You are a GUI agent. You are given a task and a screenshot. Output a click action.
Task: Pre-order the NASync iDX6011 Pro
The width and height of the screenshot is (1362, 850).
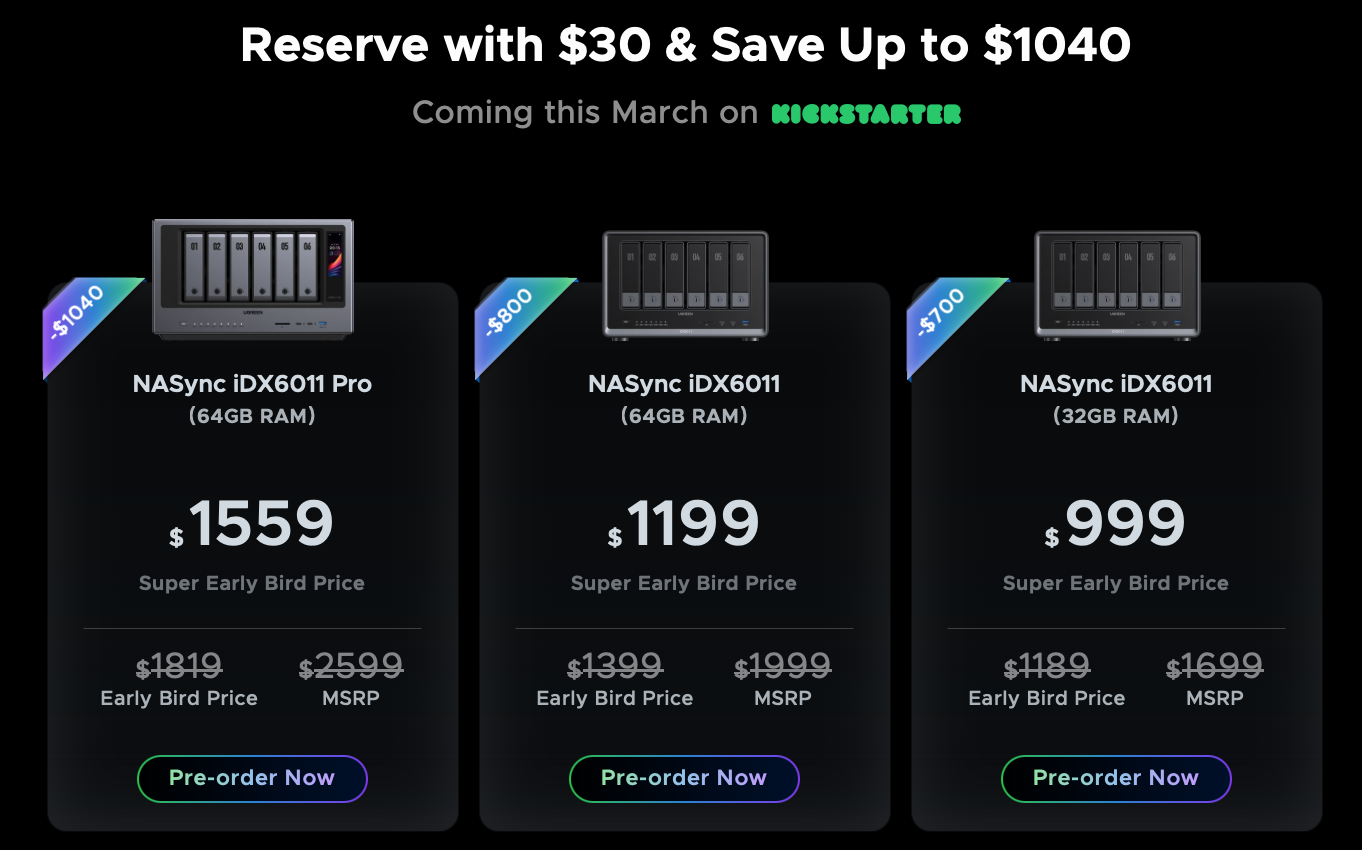(252, 778)
